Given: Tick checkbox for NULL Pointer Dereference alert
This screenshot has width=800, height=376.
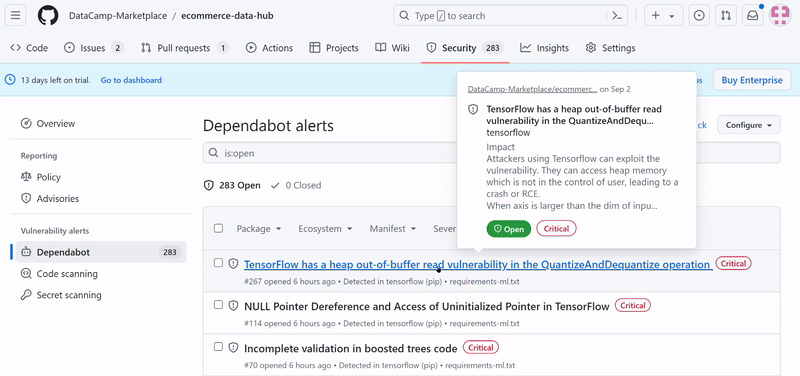Looking at the screenshot, I should pyautogui.click(x=218, y=305).
